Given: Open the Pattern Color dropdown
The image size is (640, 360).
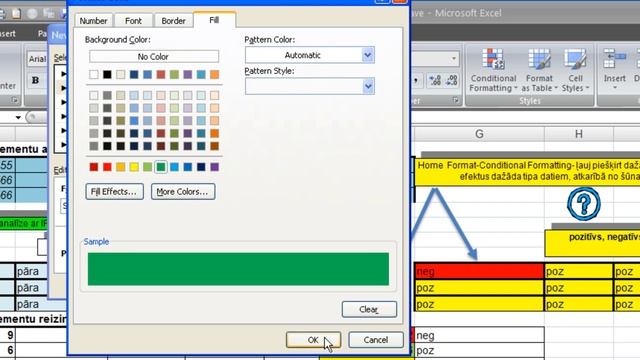Looking at the screenshot, I should (368, 55).
